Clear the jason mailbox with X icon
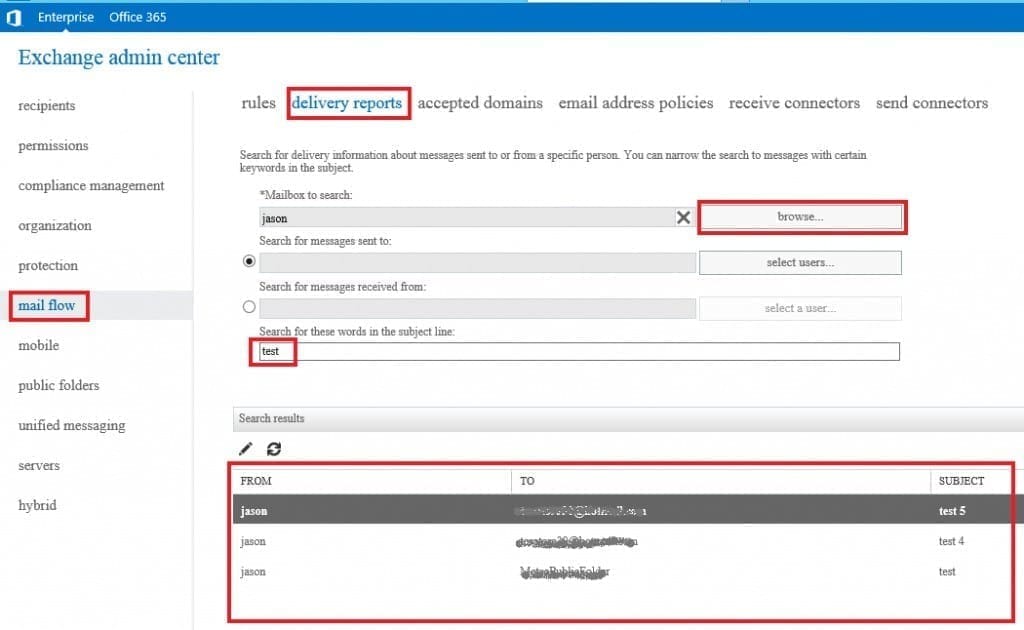The width and height of the screenshot is (1024, 630). [x=683, y=217]
